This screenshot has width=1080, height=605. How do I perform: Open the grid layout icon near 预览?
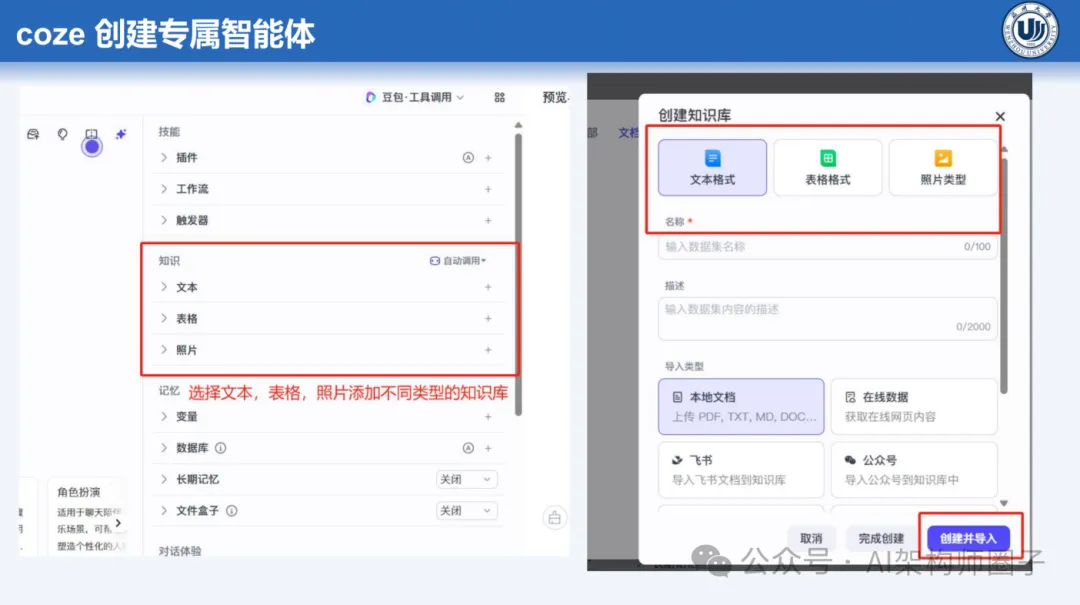coord(499,97)
